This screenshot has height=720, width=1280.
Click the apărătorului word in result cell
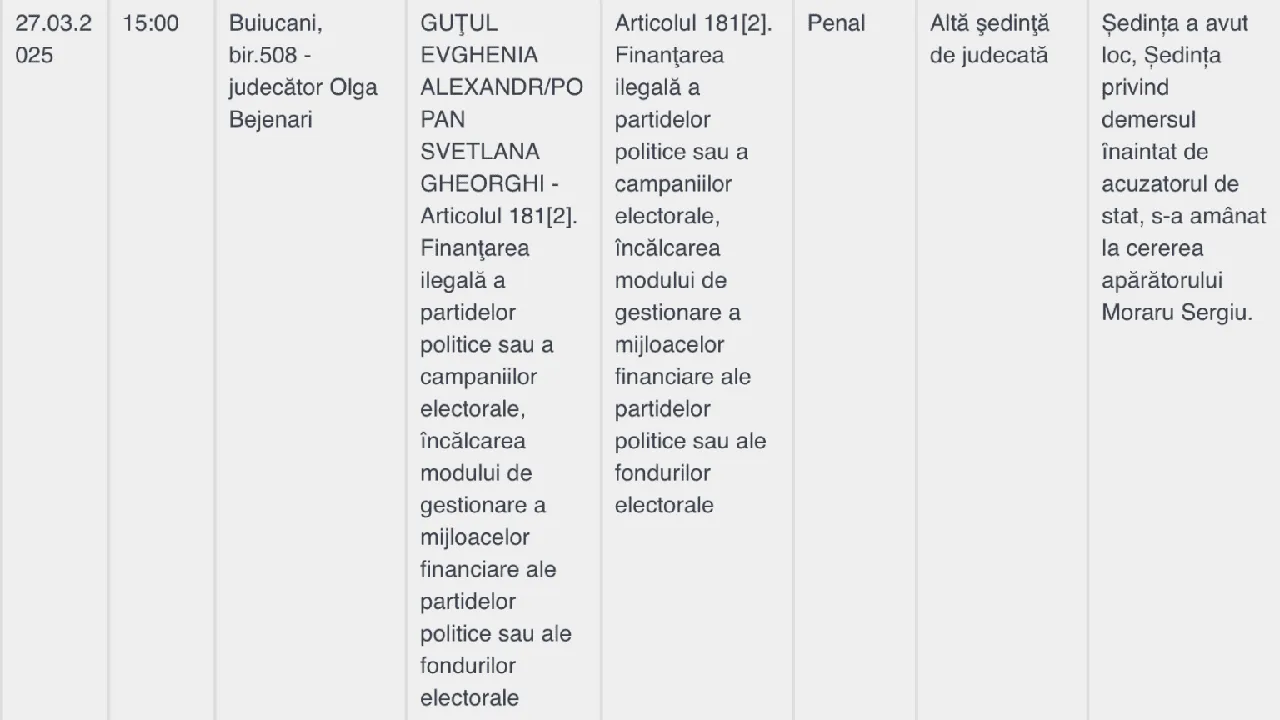coord(1162,280)
